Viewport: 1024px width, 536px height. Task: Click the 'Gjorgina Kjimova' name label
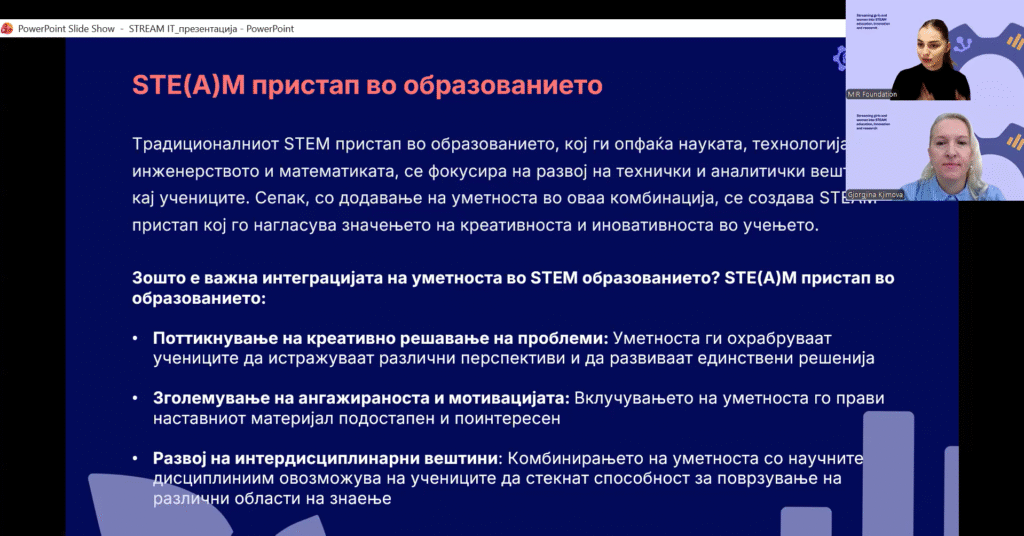(875, 195)
